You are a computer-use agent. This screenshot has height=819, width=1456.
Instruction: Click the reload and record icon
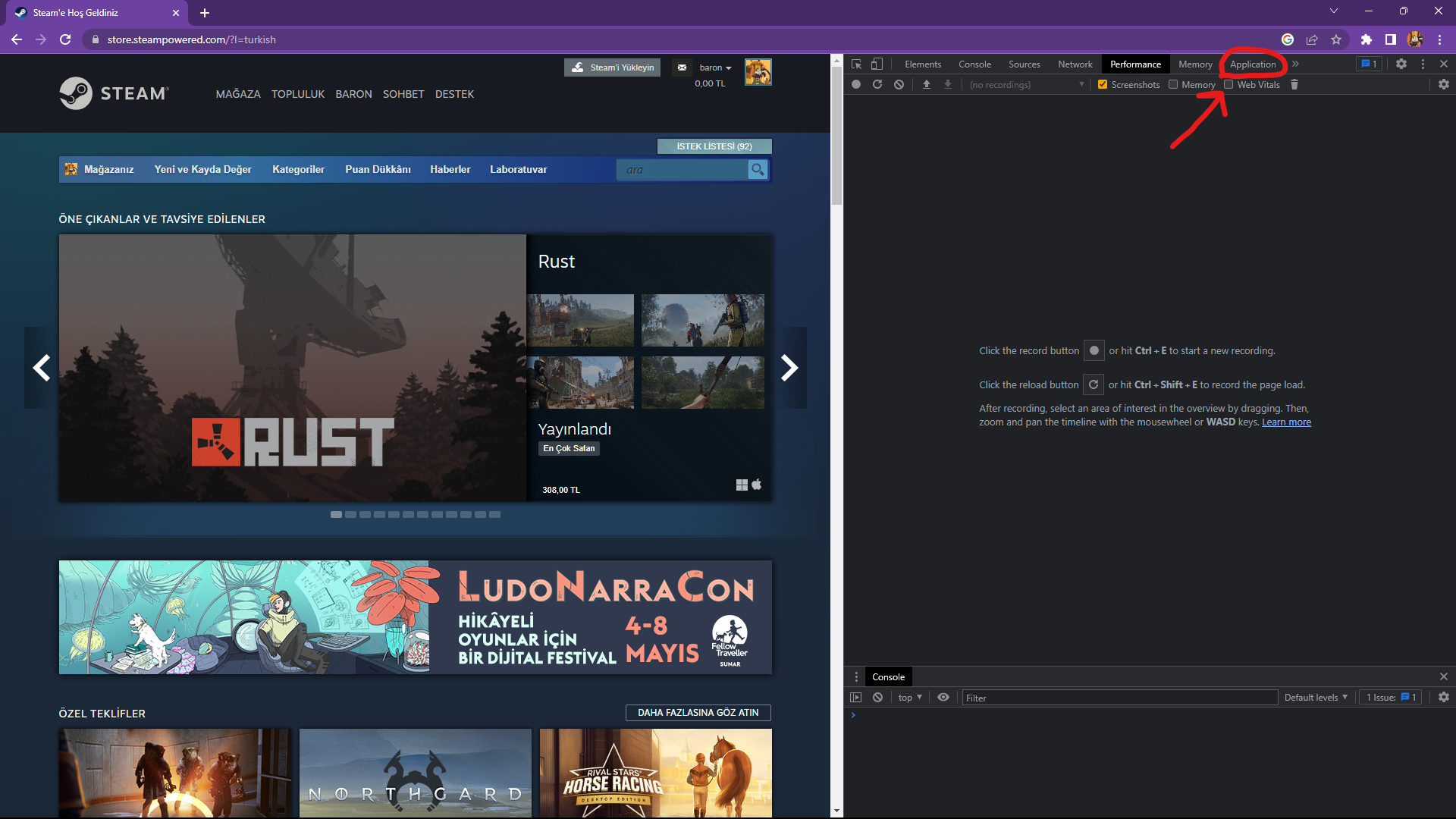(877, 84)
